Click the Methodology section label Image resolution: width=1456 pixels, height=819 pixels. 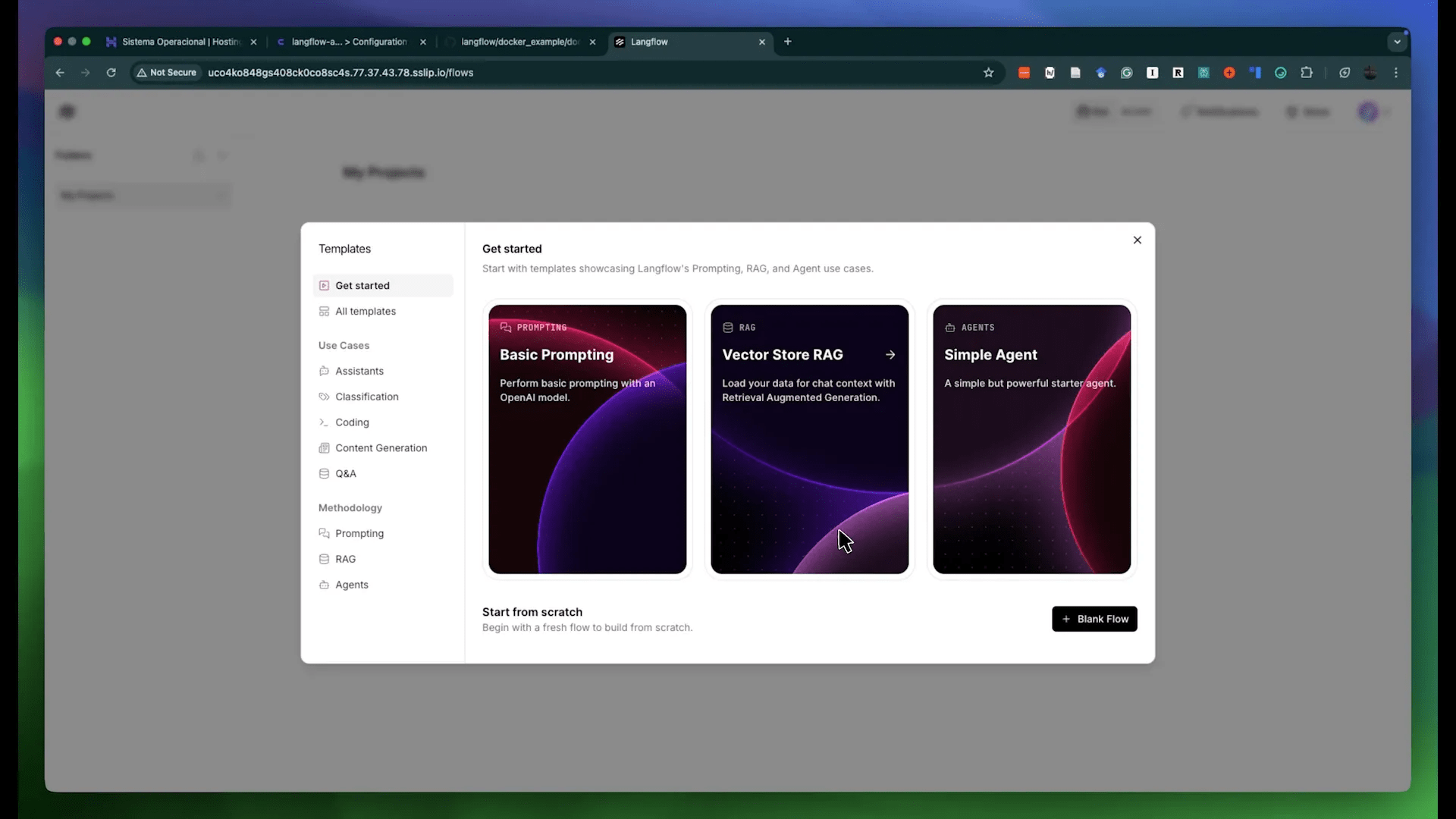pyautogui.click(x=350, y=507)
